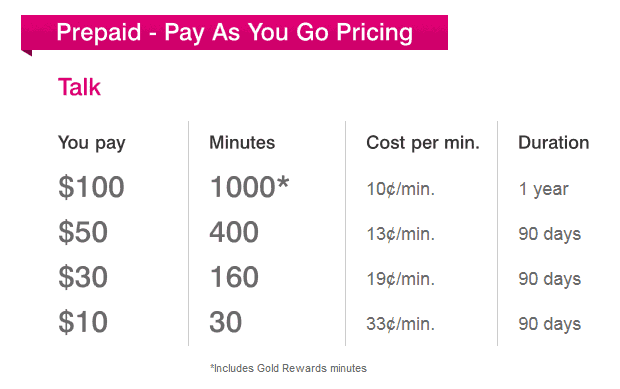620x389 pixels.
Task: Click the 33¢/min. cost entry
Action: [401, 324]
